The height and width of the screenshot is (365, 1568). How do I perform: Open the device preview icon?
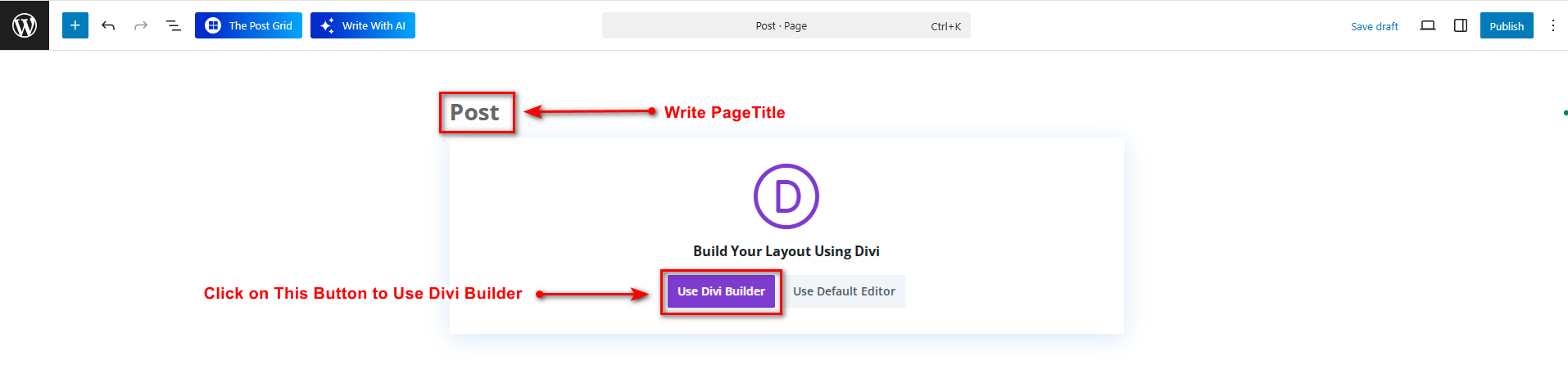1428,25
